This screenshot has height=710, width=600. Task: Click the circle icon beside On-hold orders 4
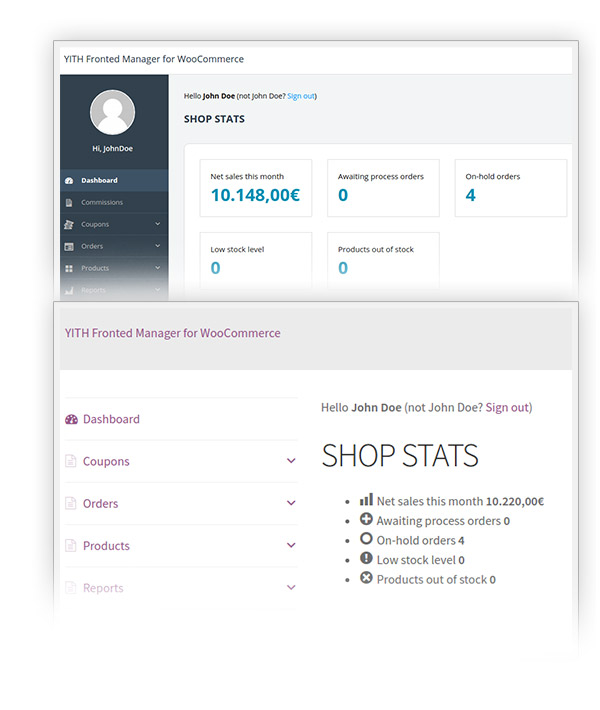[x=366, y=539]
